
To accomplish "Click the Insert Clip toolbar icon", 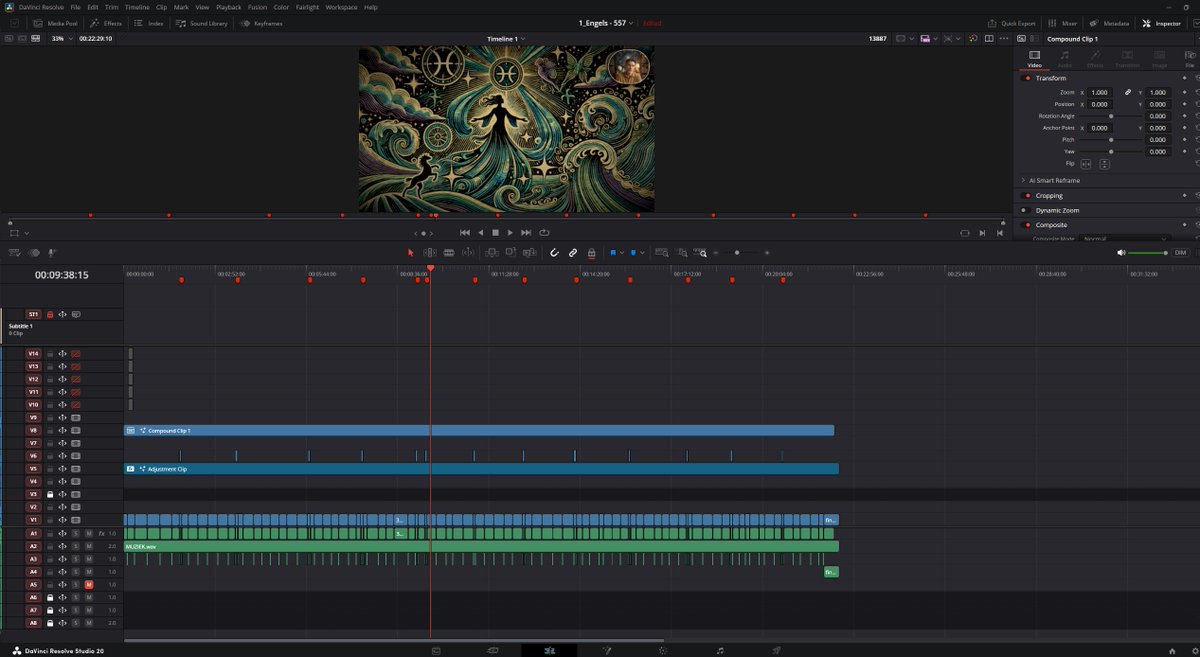I will [x=491, y=253].
